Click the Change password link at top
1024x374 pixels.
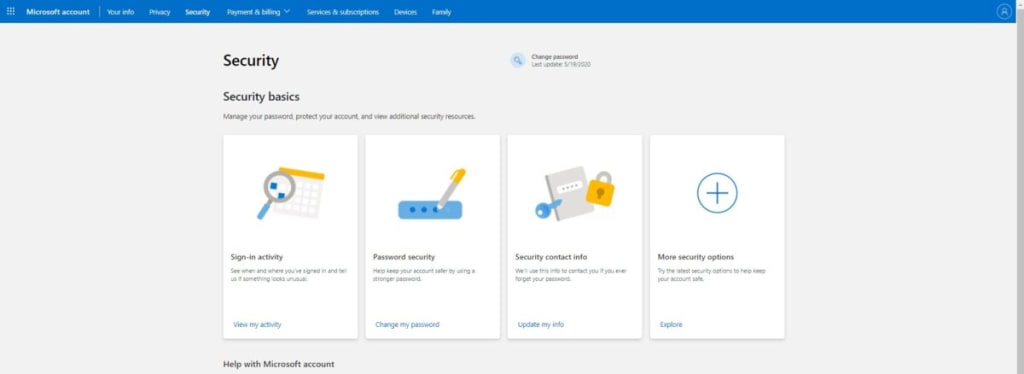click(554, 57)
